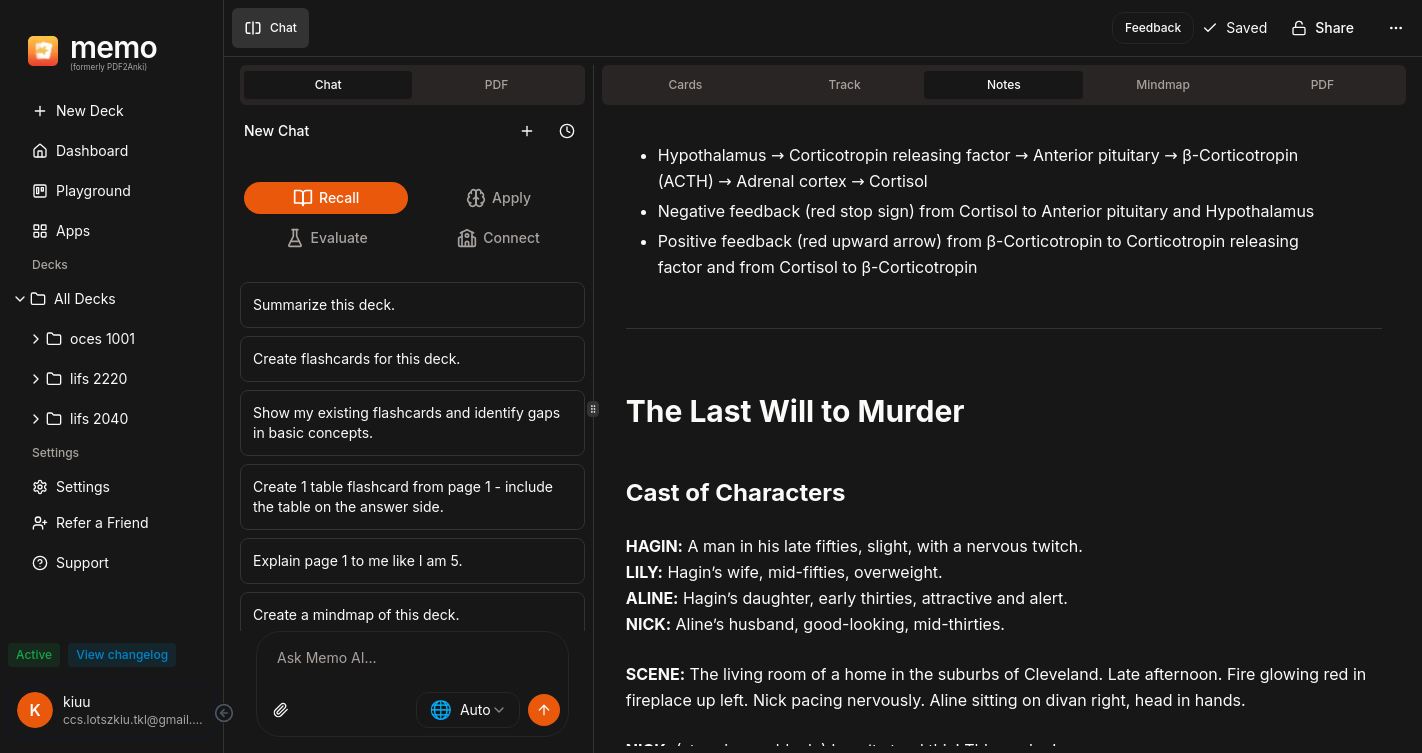
Task: Open the three-dots more options menu
Action: 1396,28
